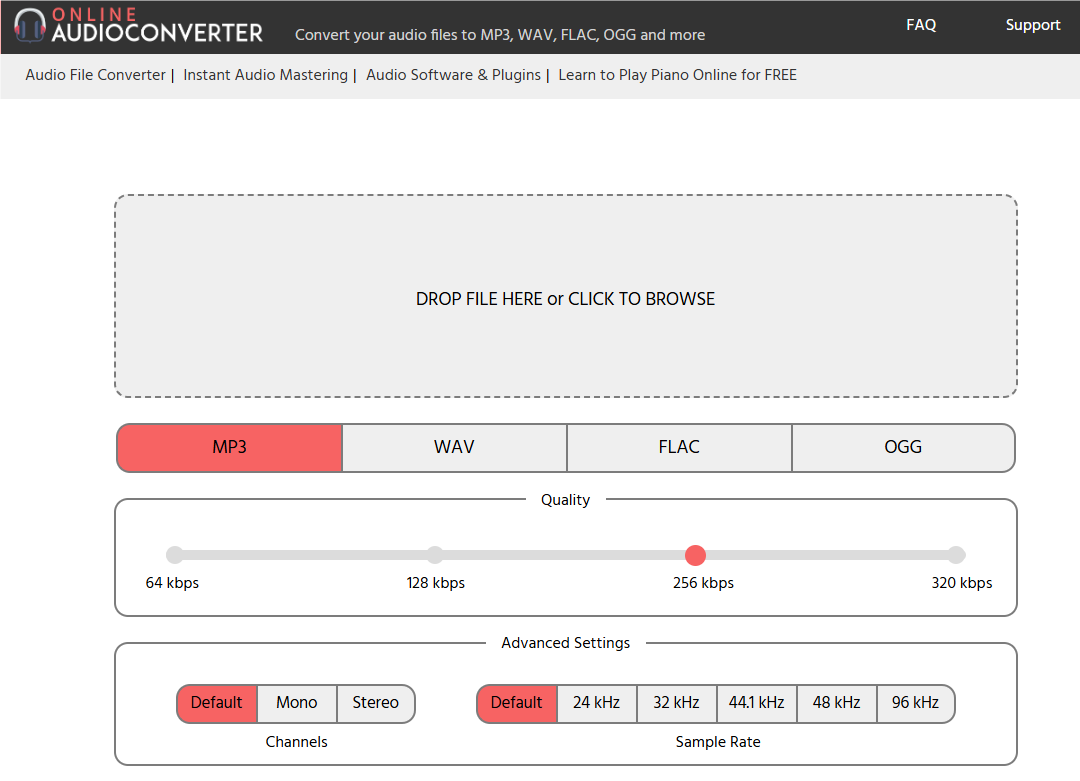Choose FLAC as output format
Image resolution: width=1080 pixels, height=781 pixels.
coord(679,448)
